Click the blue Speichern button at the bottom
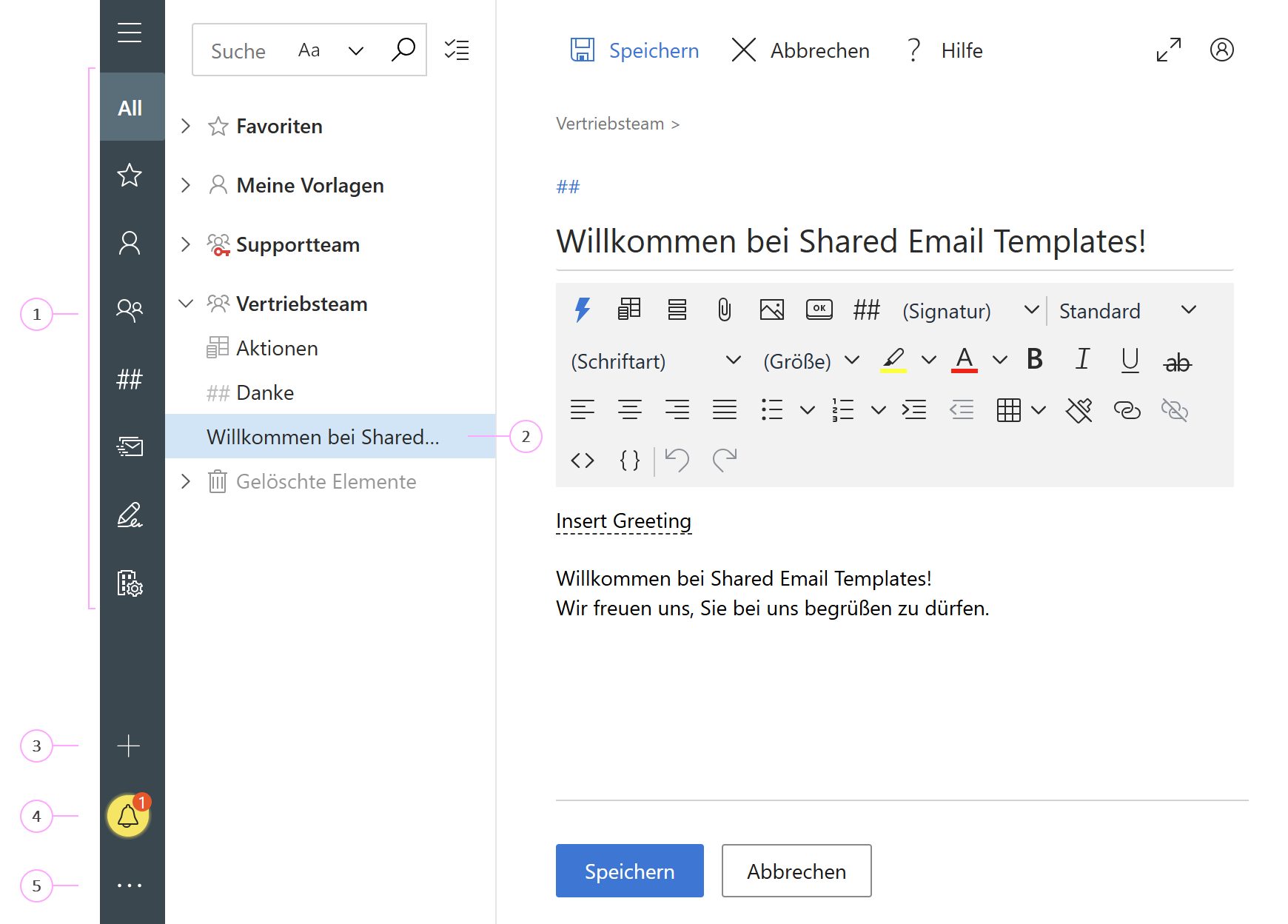 (630, 871)
